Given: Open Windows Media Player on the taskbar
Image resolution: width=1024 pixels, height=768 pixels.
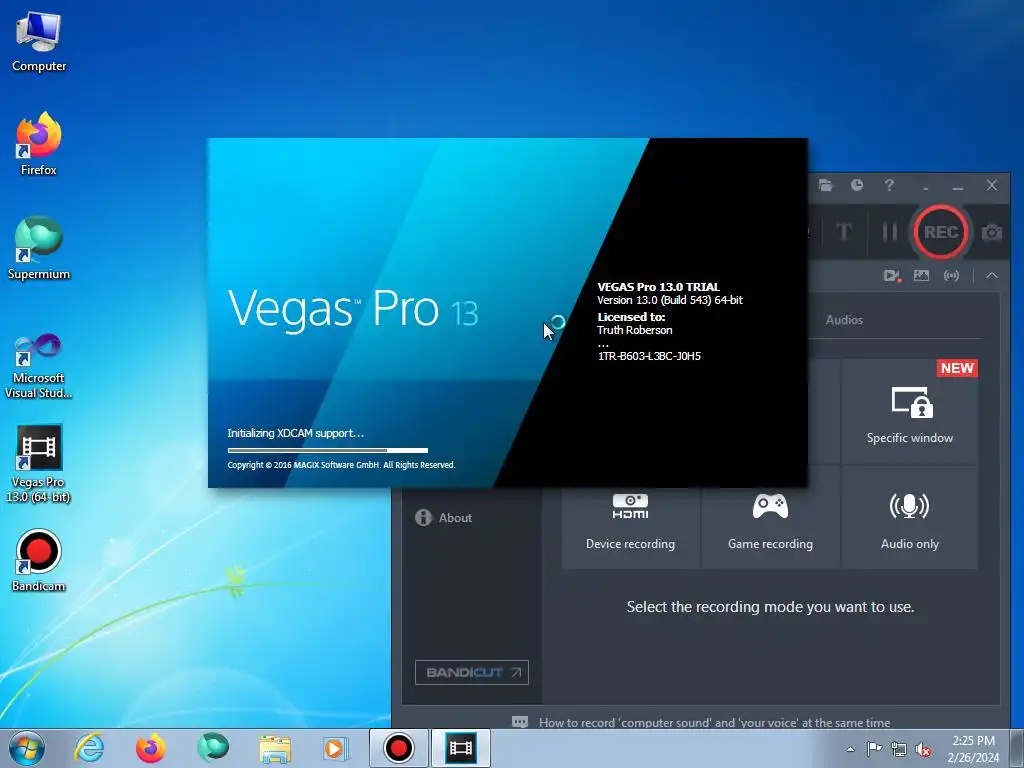Looking at the screenshot, I should [x=336, y=748].
